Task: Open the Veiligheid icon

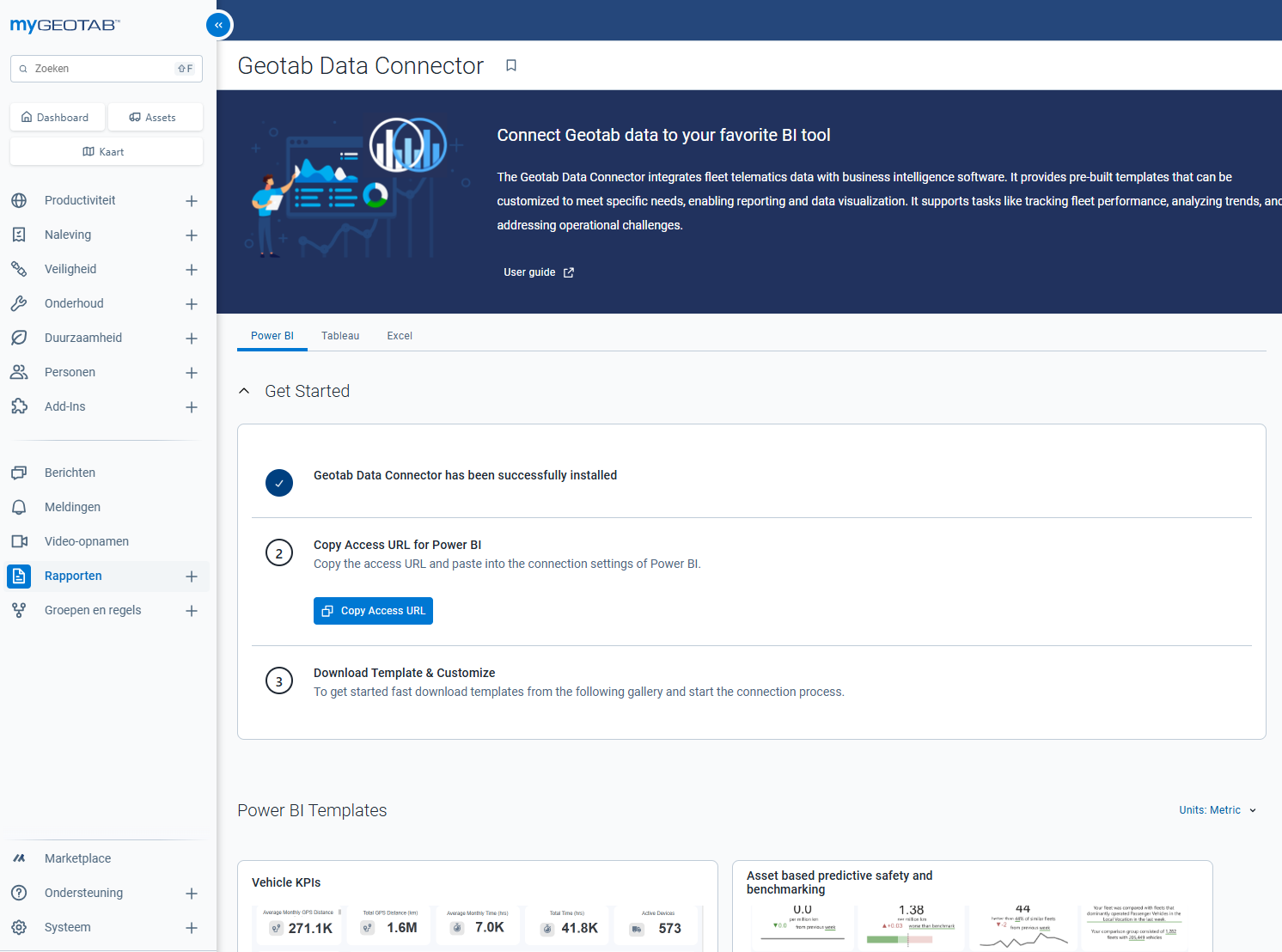Action: 19,269
